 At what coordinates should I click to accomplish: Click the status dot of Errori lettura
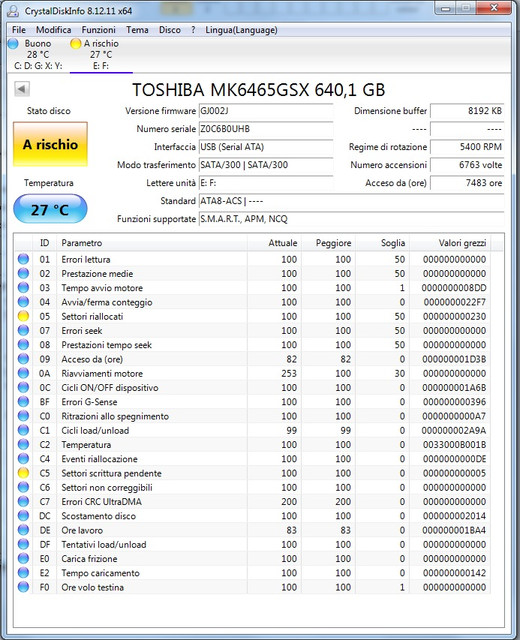[x=24, y=259]
